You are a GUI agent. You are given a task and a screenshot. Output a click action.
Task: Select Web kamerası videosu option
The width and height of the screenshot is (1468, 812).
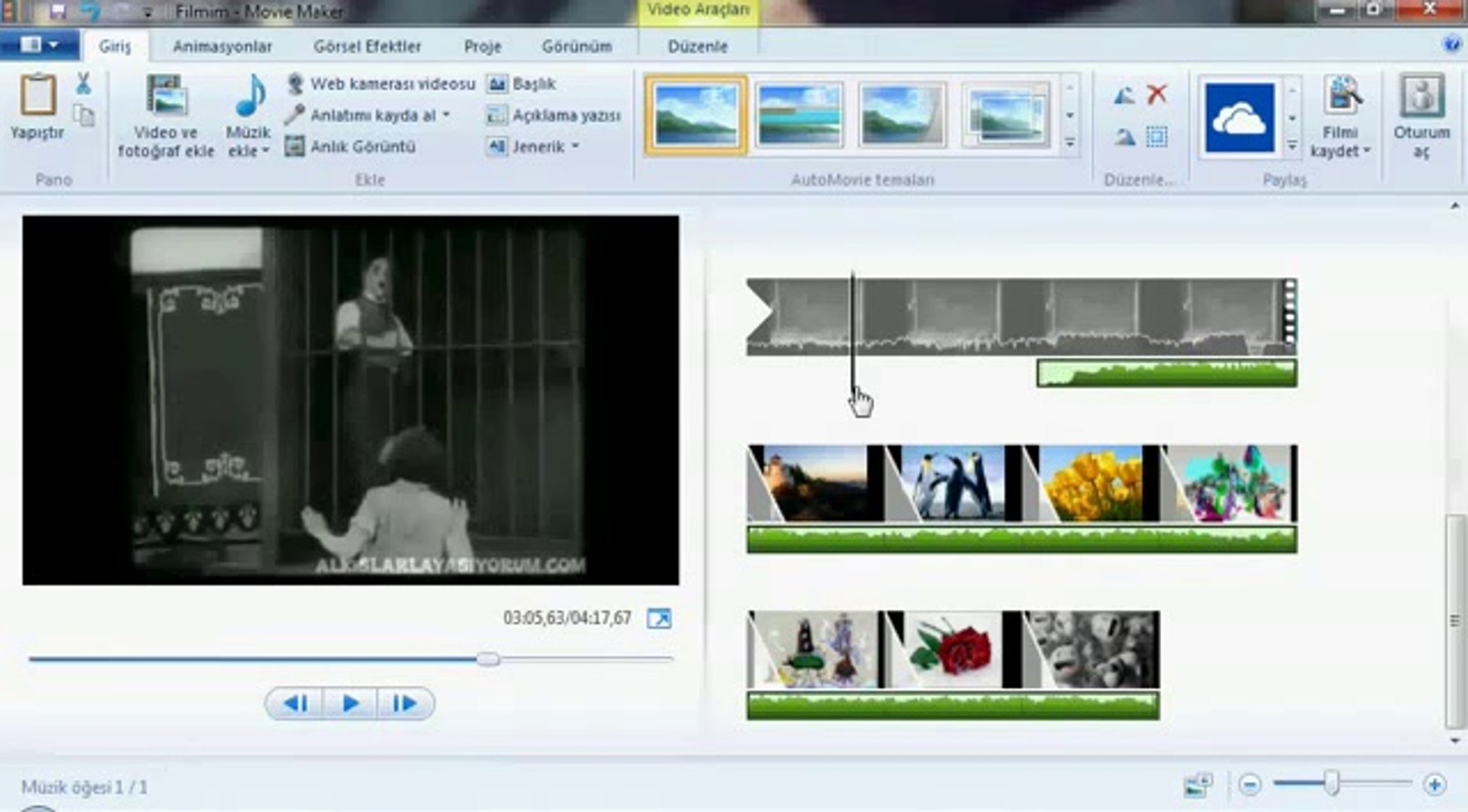(x=381, y=83)
